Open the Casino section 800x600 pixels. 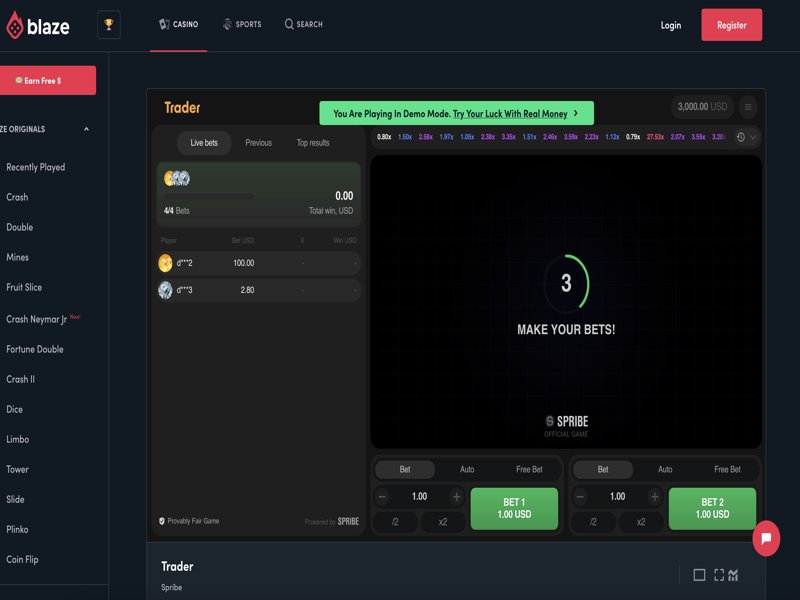[179, 24]
